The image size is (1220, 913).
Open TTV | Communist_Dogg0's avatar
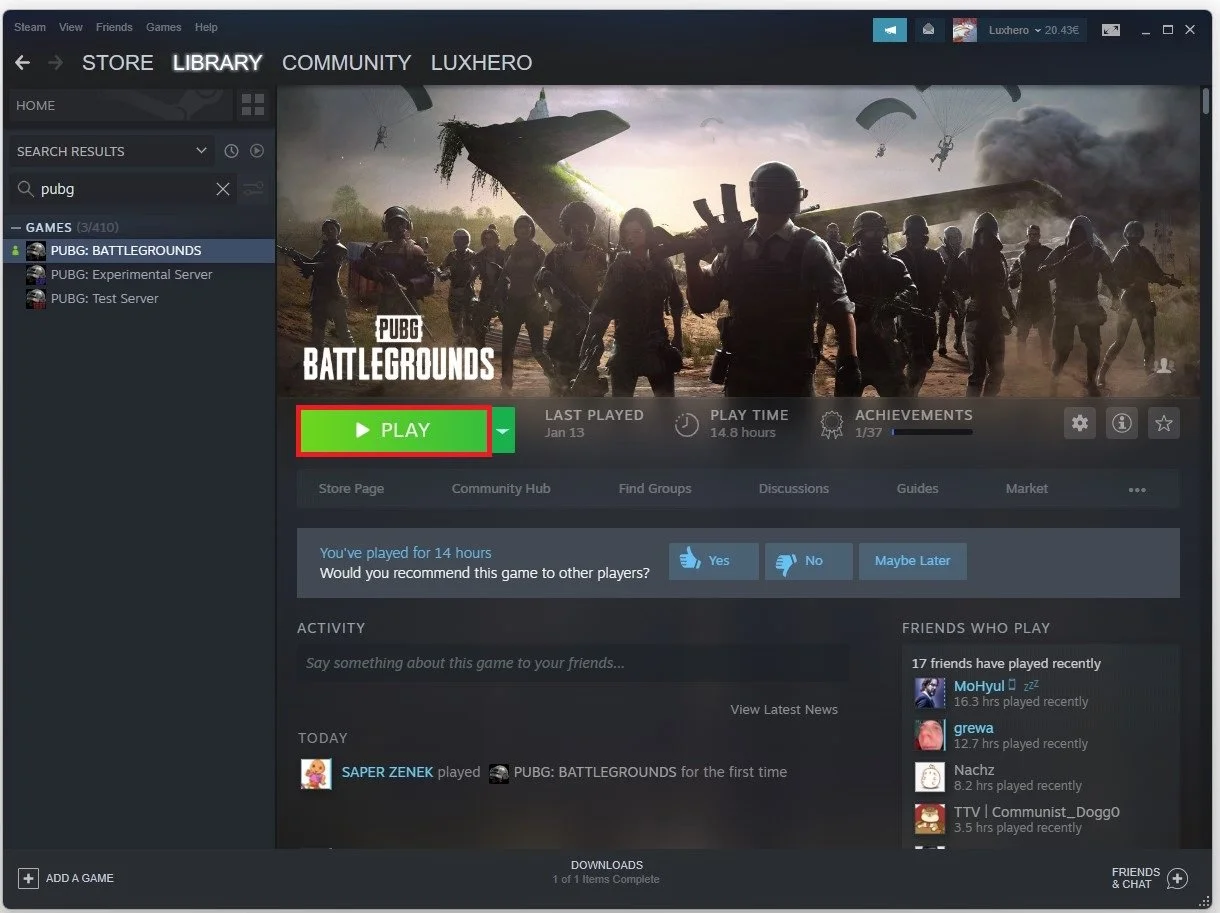click(x=930, y=819)
